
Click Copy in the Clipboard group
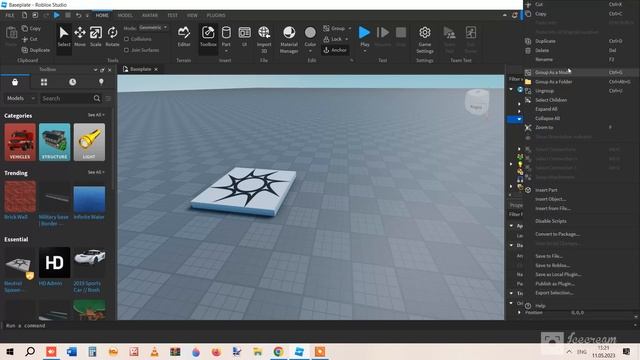31,29
